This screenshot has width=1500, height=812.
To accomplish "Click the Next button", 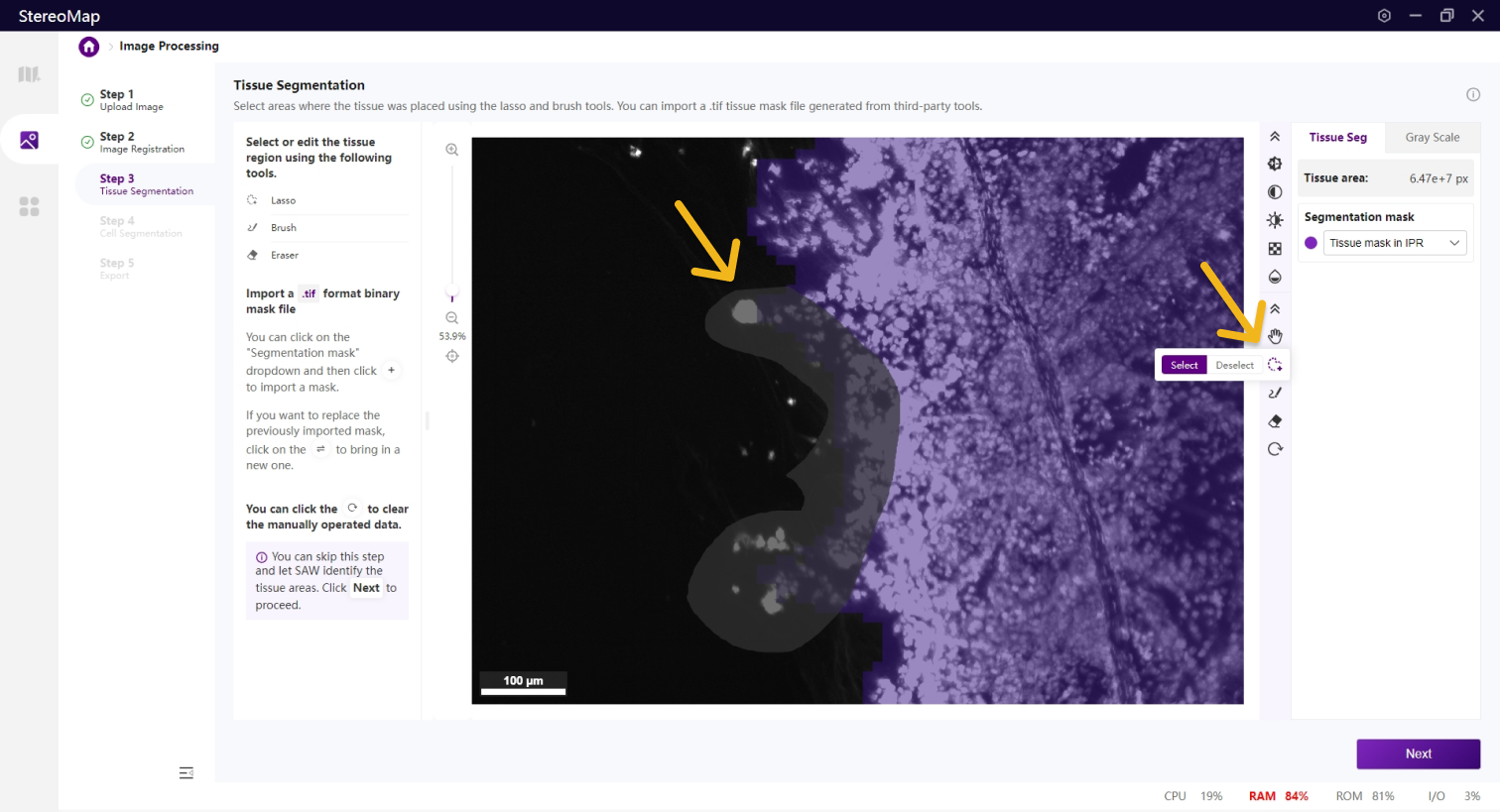I will 1418,754.
